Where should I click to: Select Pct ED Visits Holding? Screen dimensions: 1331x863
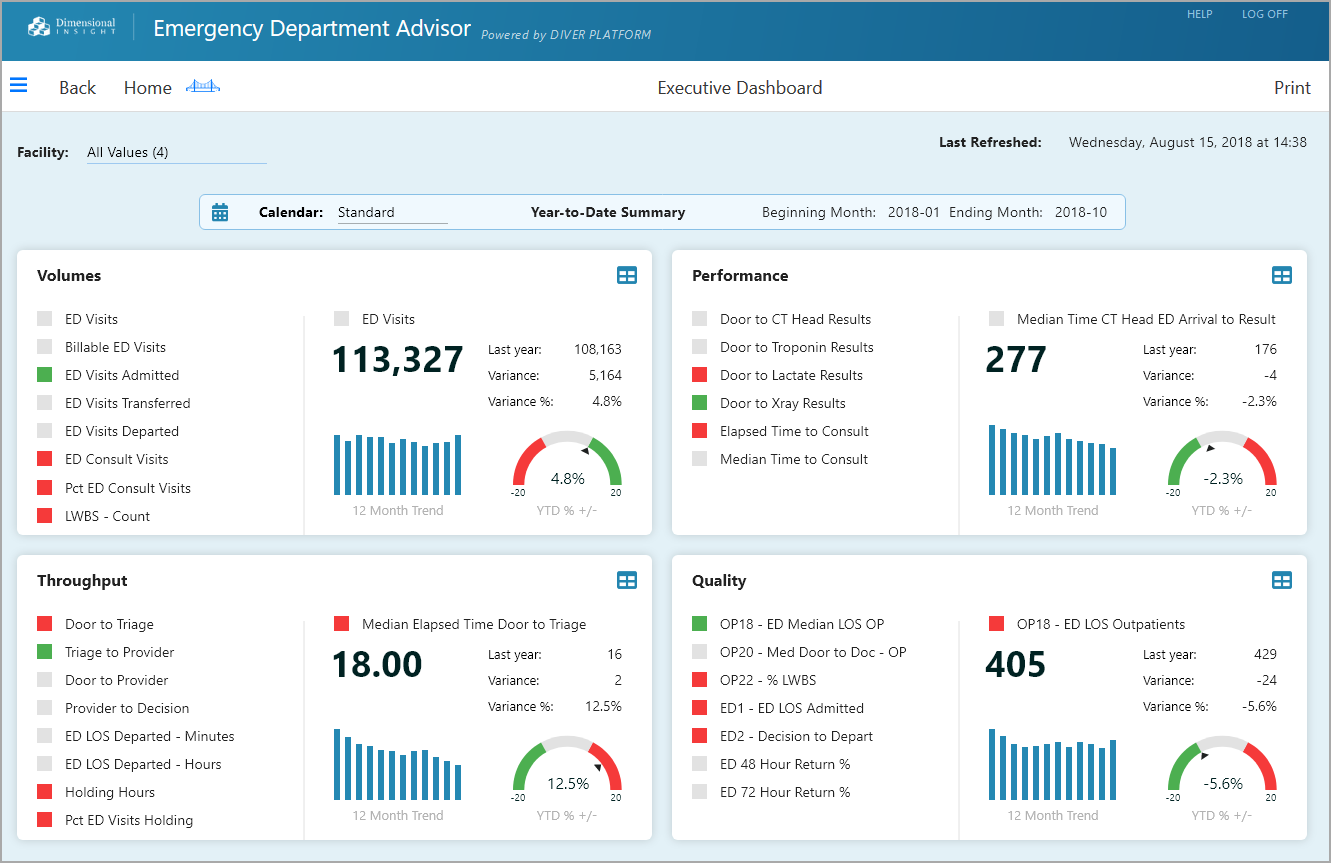[129, 820]
